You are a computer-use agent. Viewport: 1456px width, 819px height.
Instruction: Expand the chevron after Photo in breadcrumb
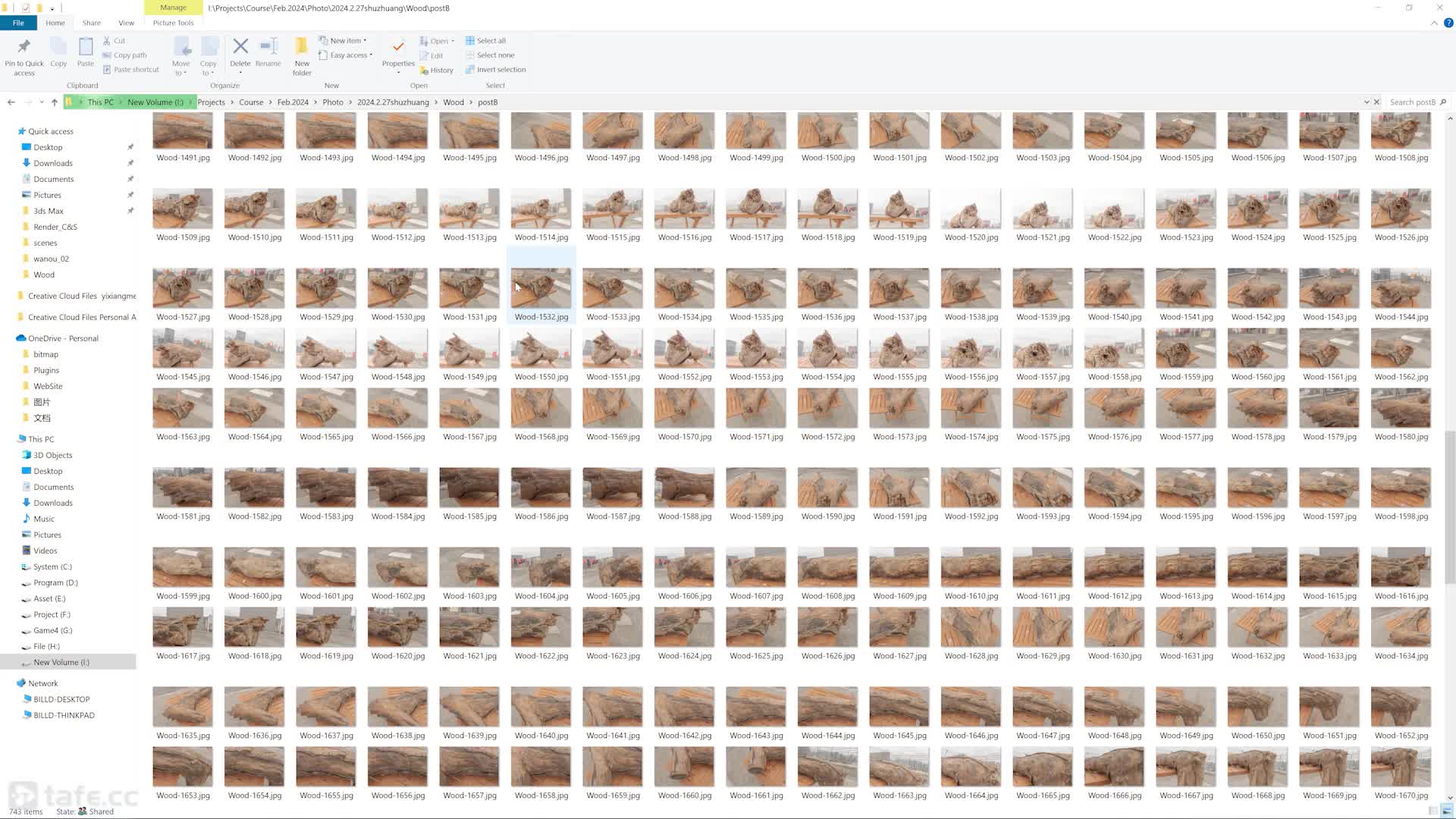pyautogui.click(x=350, y=102)
